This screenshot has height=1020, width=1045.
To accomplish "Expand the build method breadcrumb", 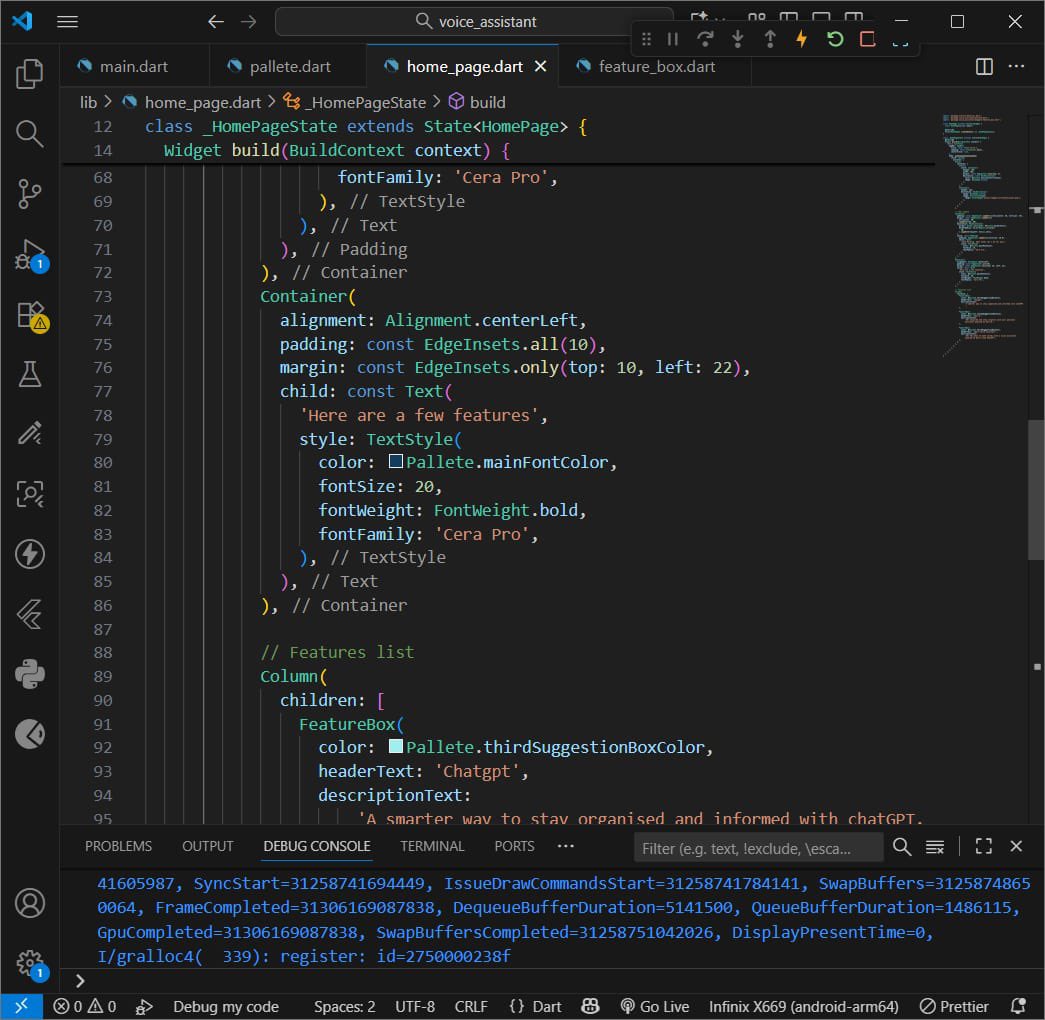I will tap(477, 102).
